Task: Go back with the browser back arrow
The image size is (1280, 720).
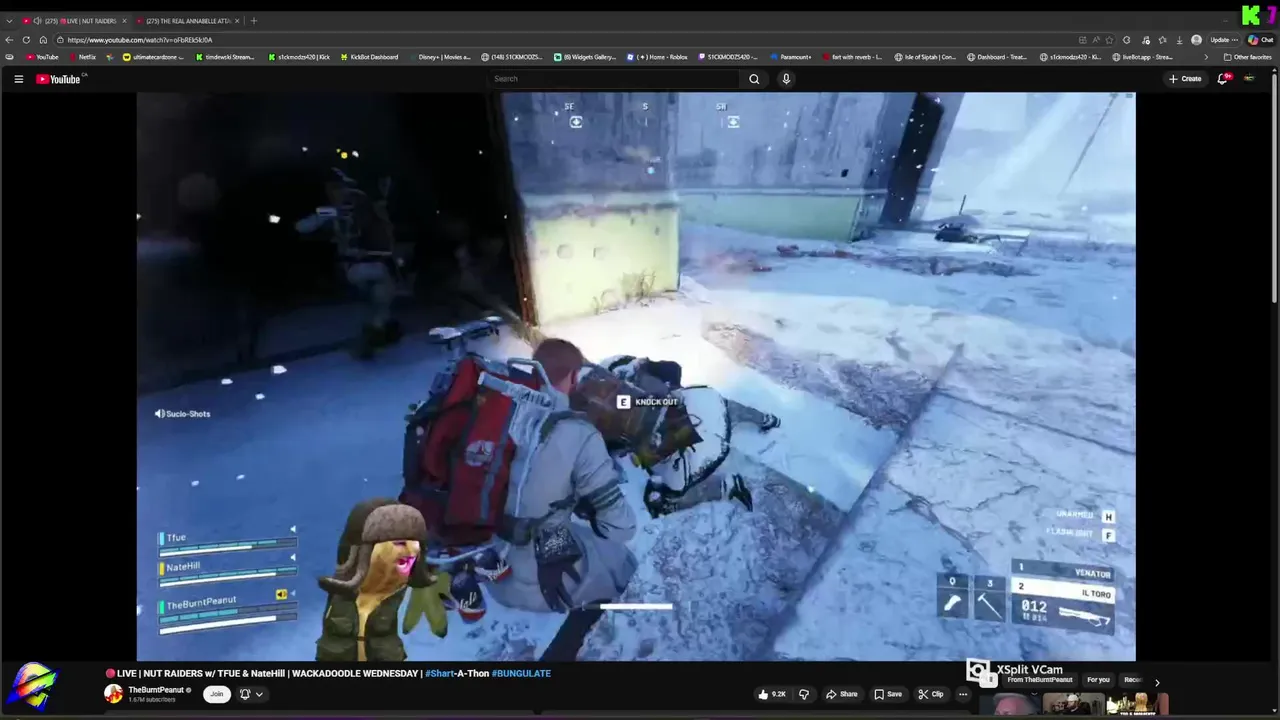Action: (10, 40)
